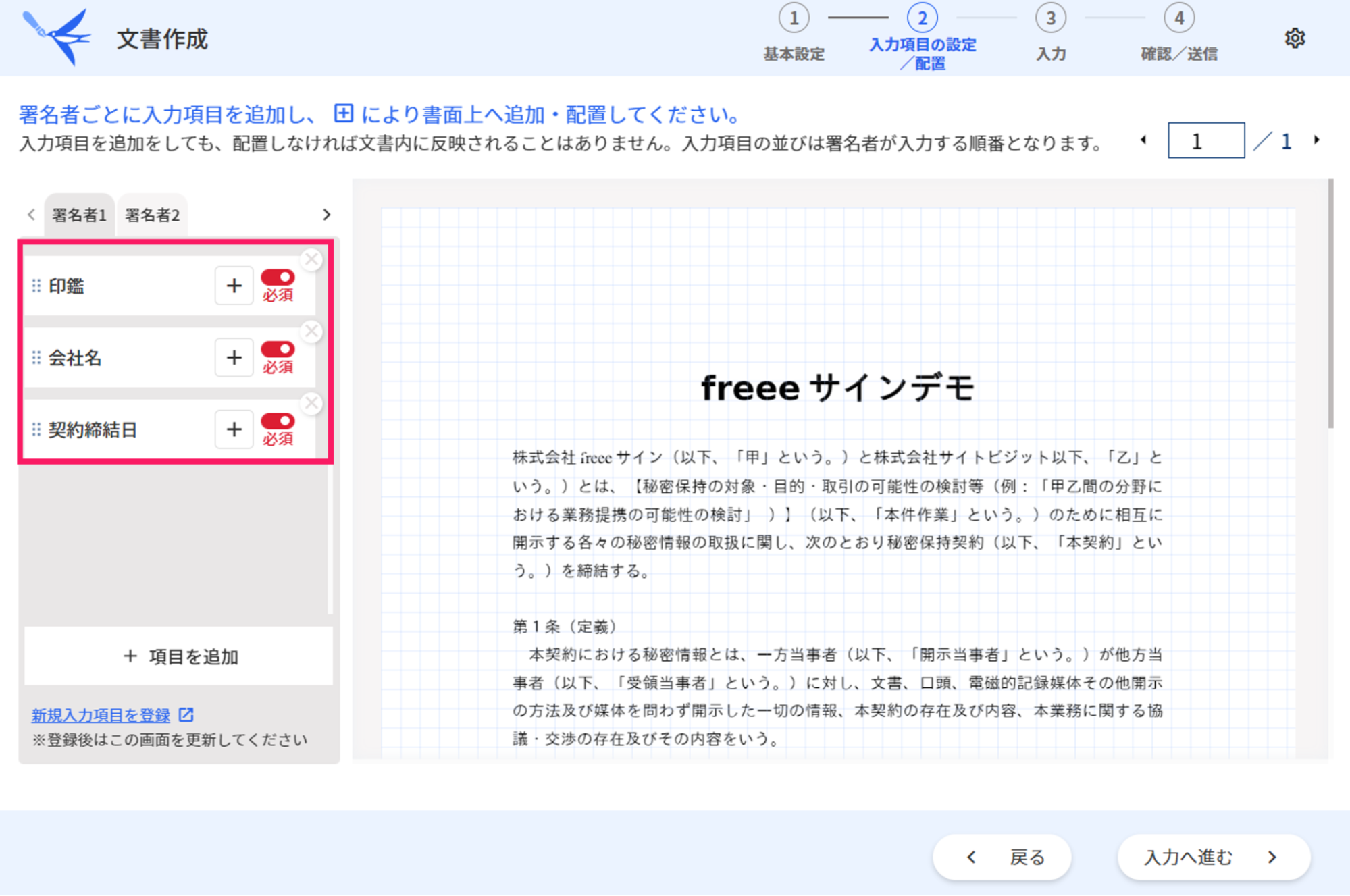Click external link icon beside 新規入力項目を登録
The height and width of the screenshot is (896, 1350).
(x=186, y=714)
